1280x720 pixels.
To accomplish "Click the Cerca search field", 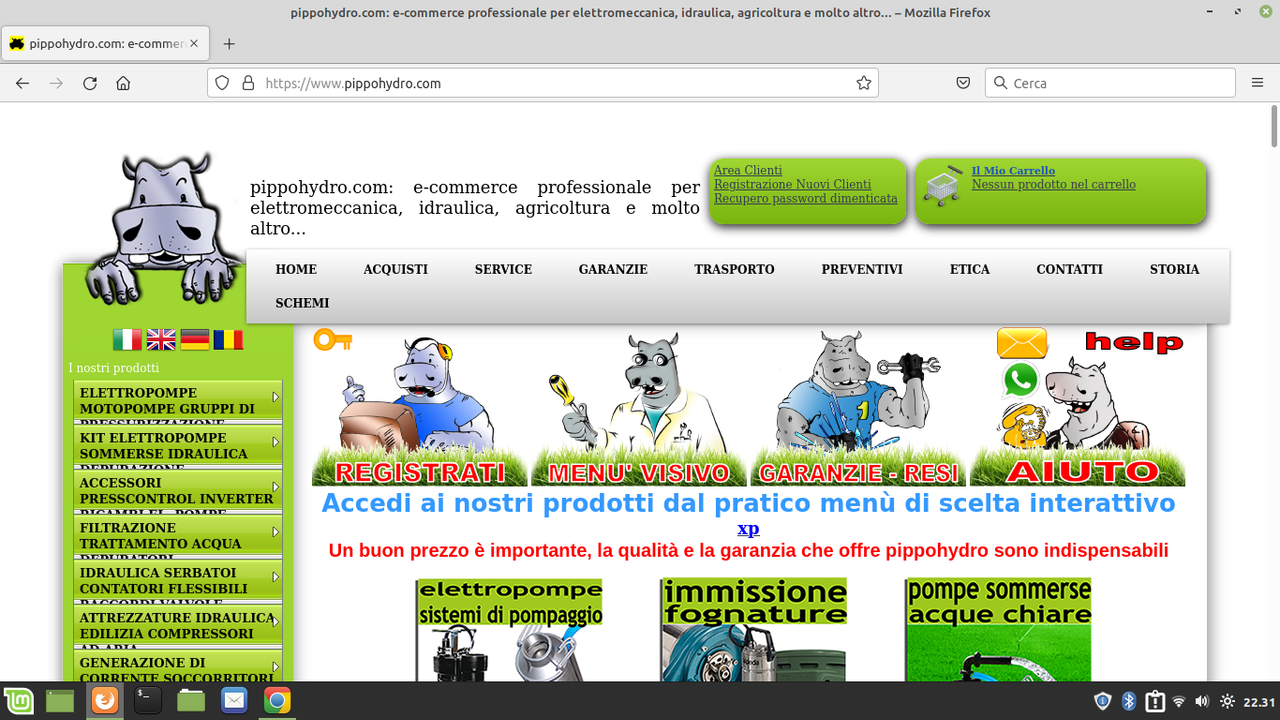I will (1111, 83).
